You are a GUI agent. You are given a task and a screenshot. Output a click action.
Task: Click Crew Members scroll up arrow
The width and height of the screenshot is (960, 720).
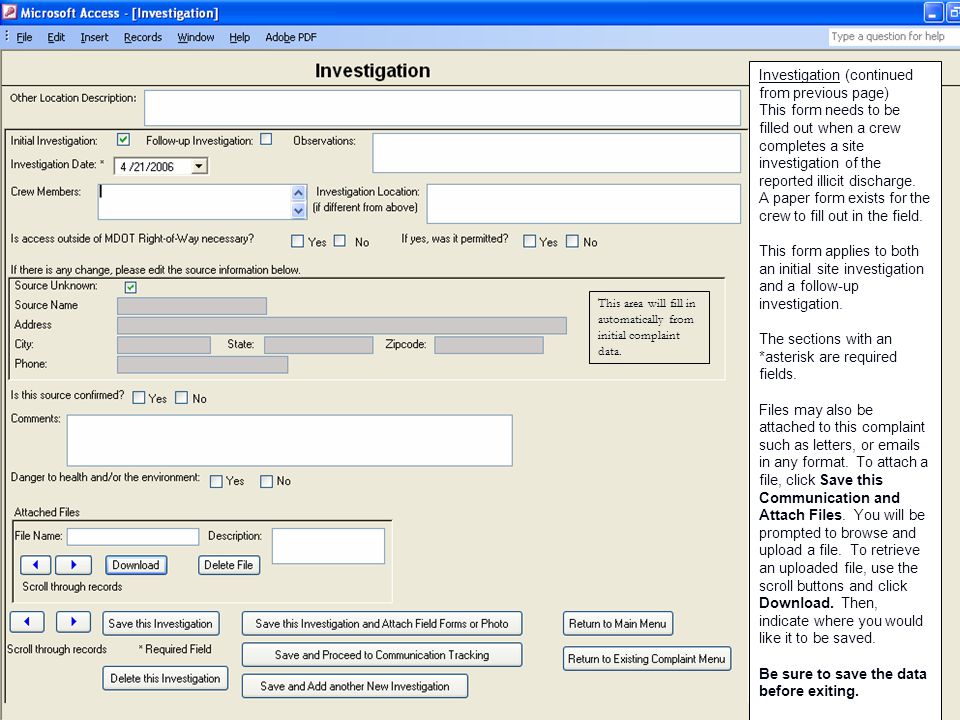[x=298, y=193]
